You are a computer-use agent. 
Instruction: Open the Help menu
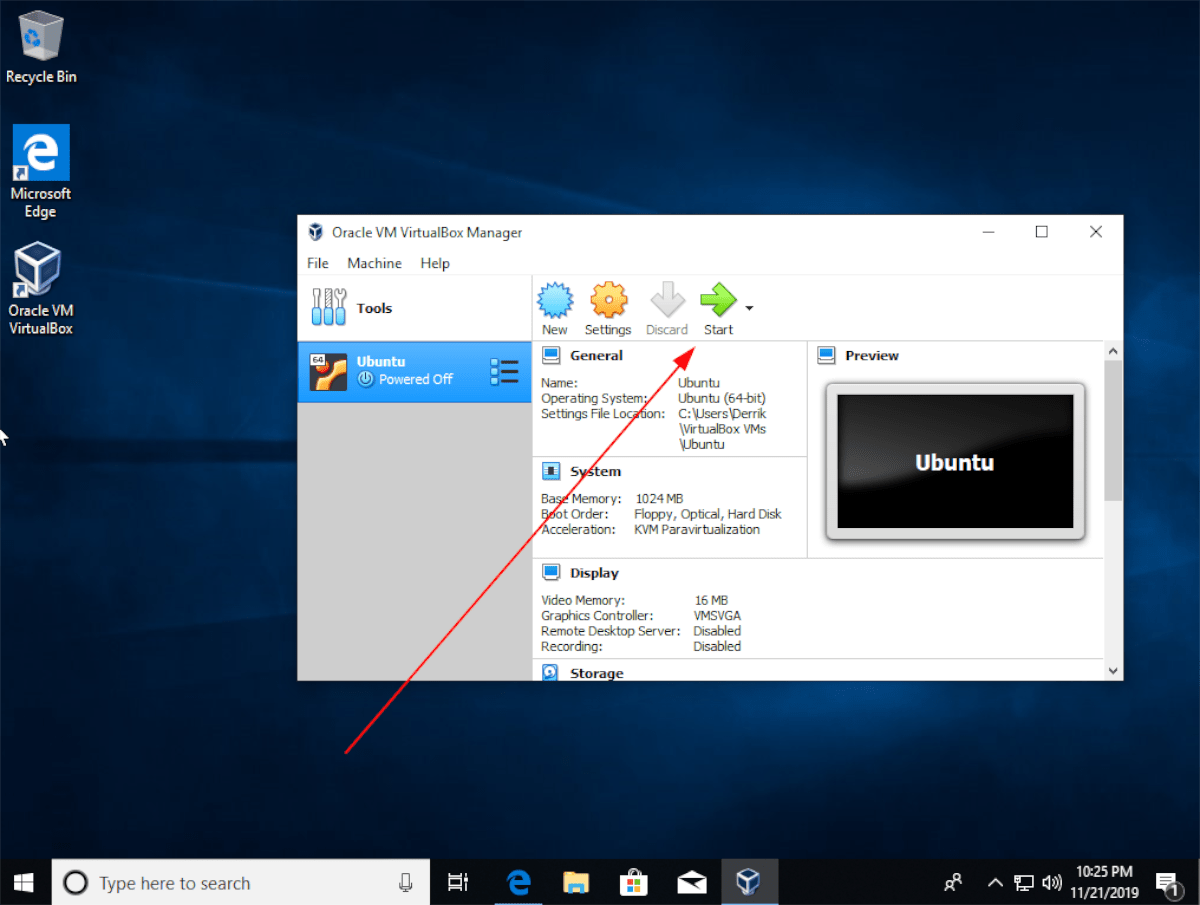(x=435, y=263)
